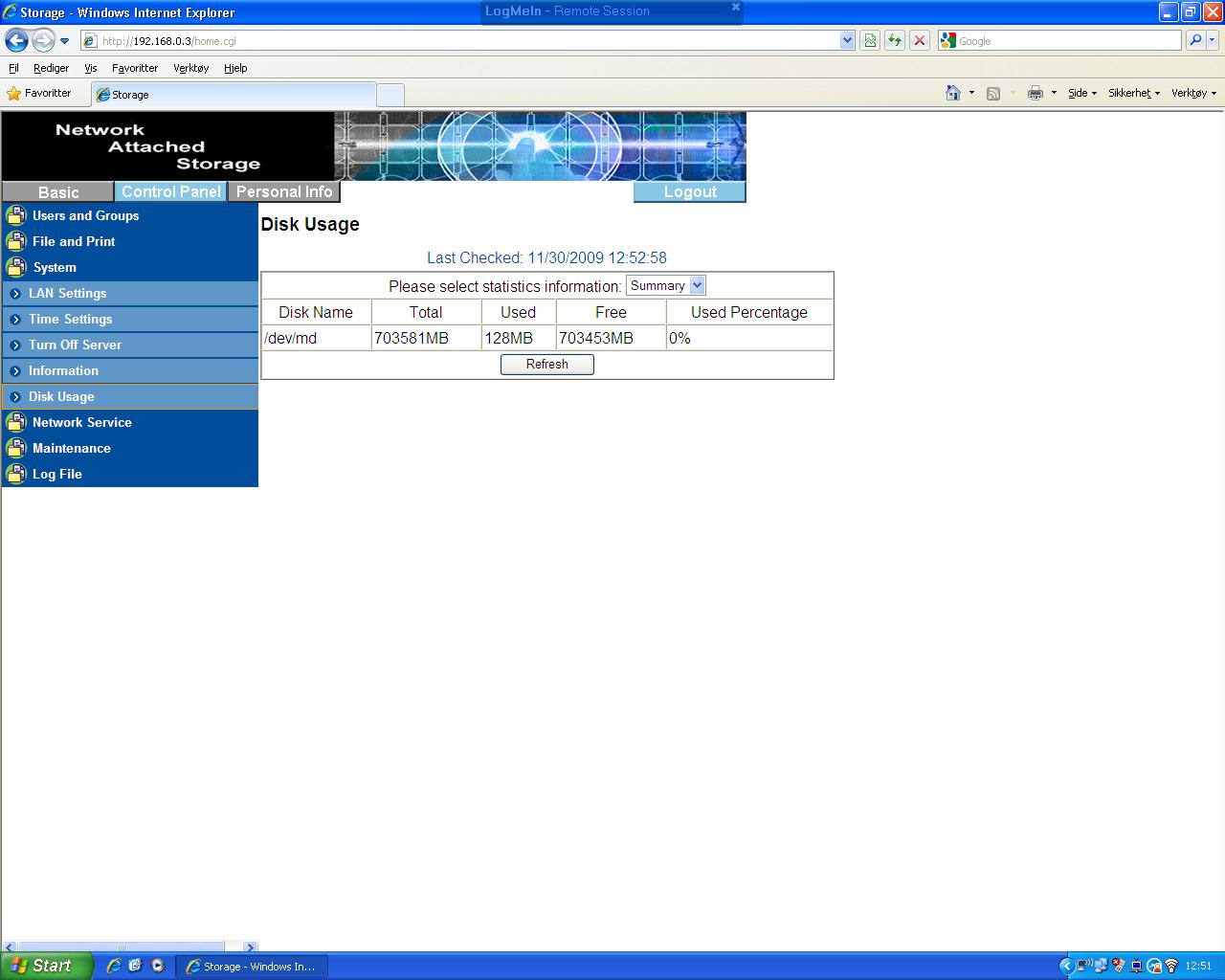Open the Vis menu
The image size is (1225, 980).
[90, 68]
